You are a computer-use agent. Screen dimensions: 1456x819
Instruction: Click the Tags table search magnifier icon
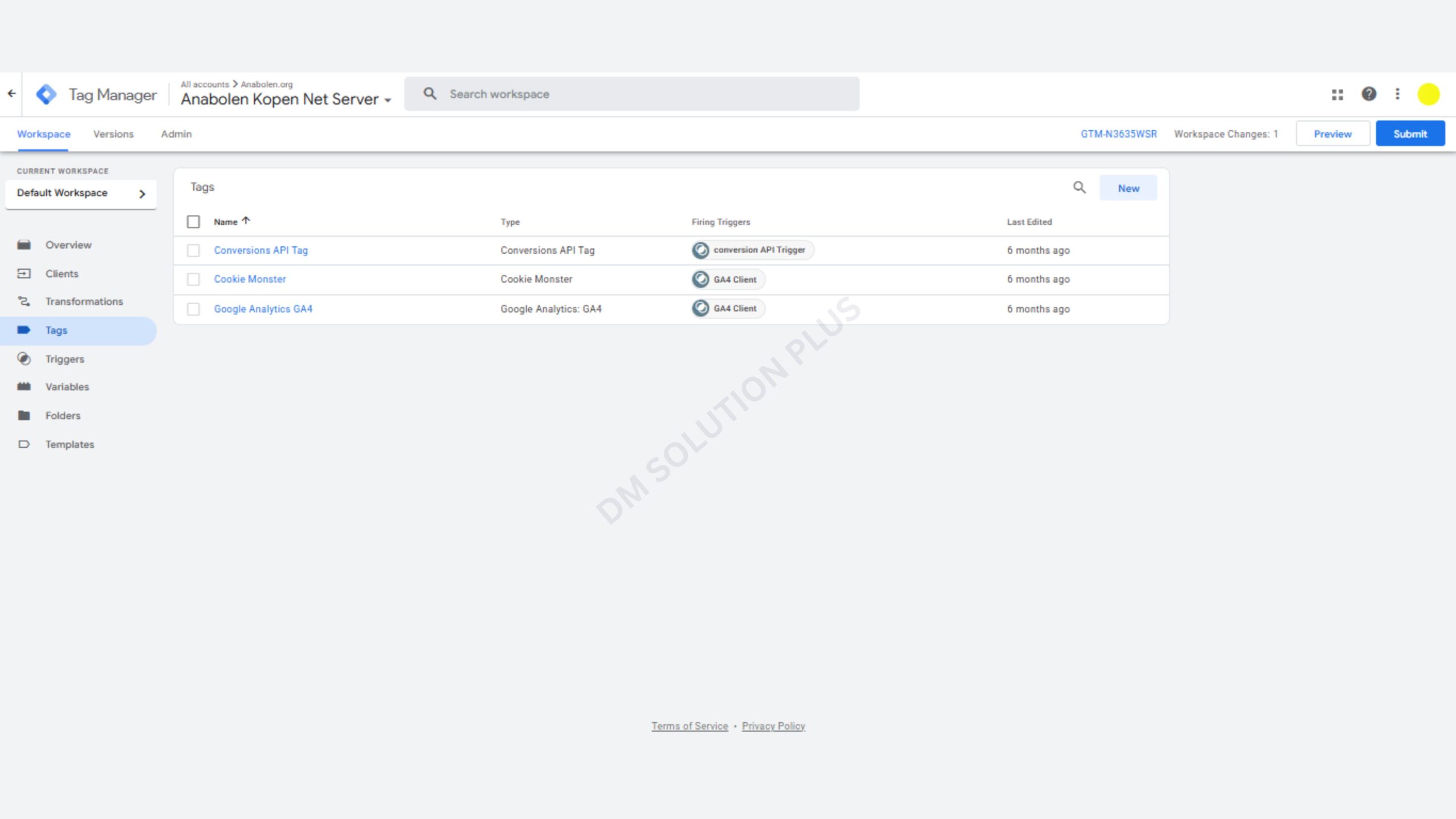pyautogui.click(x=1079, y=187)
